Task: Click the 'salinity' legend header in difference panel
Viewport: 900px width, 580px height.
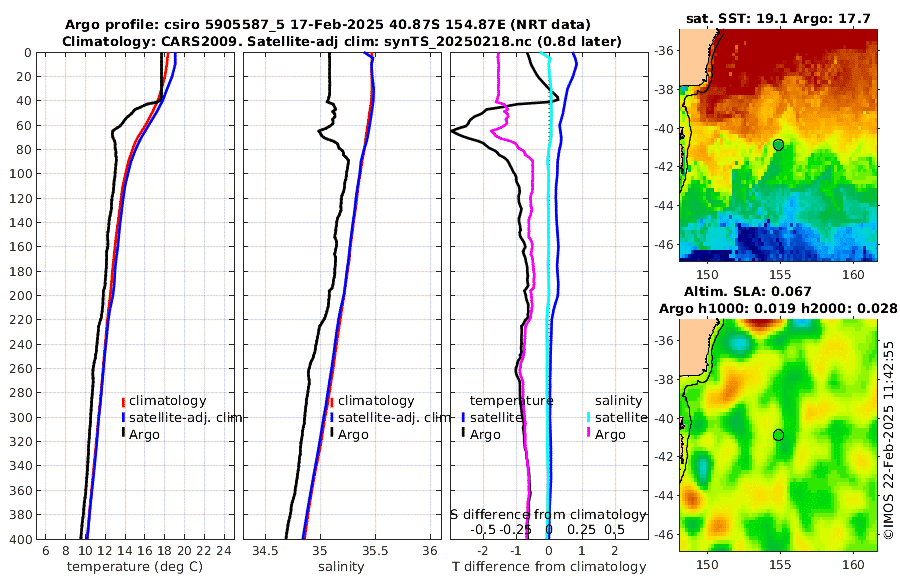Action: [x=618, y=401]
